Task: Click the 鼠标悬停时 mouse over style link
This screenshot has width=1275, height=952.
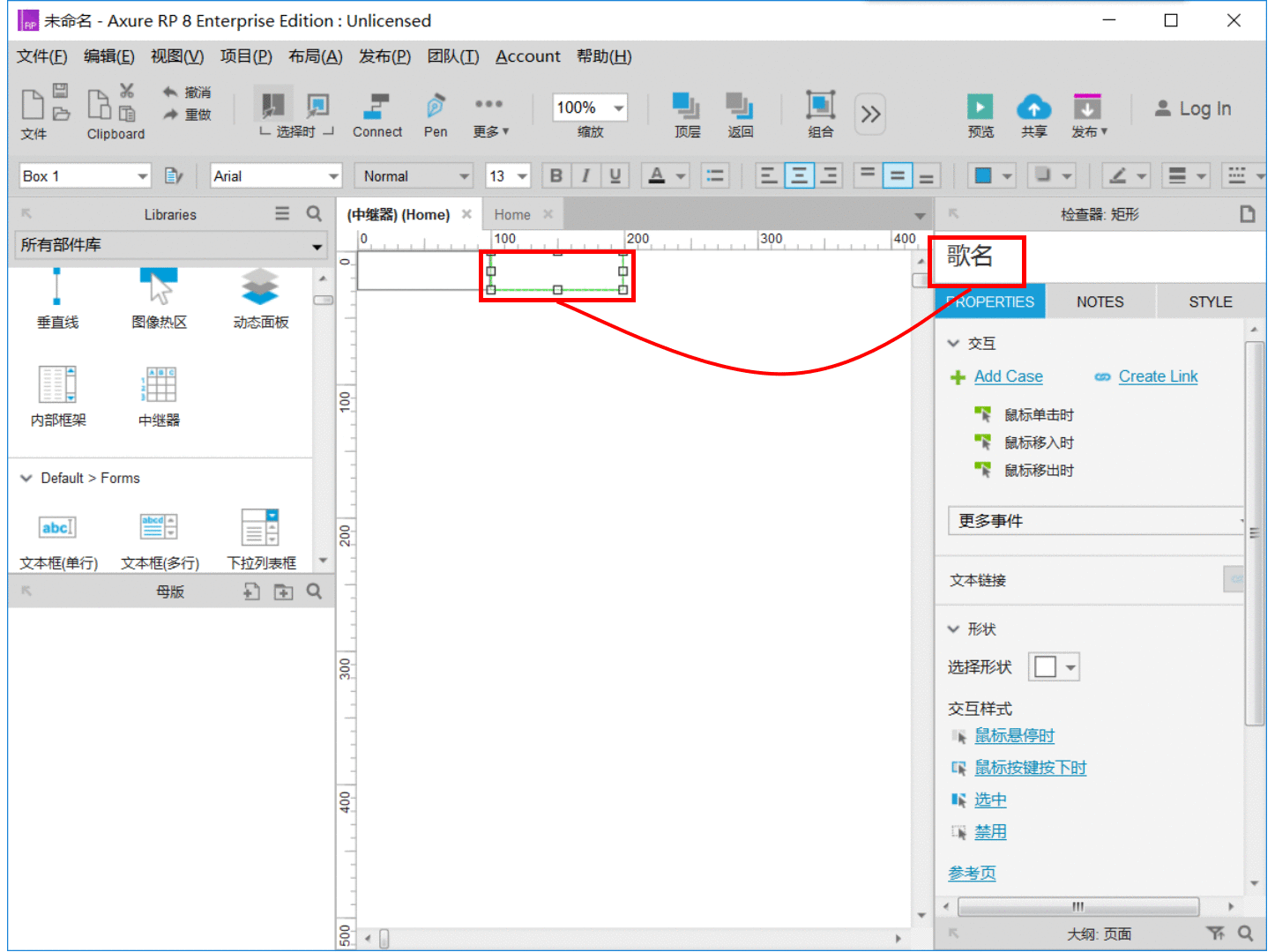Action: [1014, 736]
